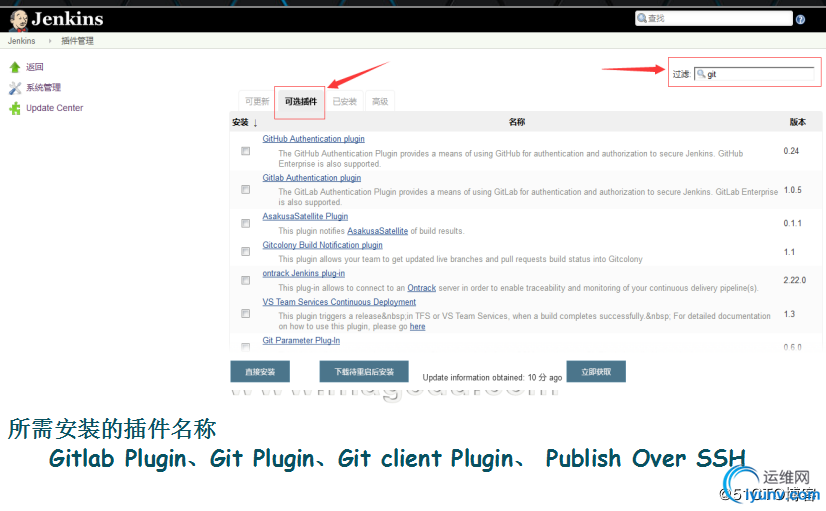Click the magnifier icon in the top search box
The image size is (826, 511).
[x=642, y=18]
